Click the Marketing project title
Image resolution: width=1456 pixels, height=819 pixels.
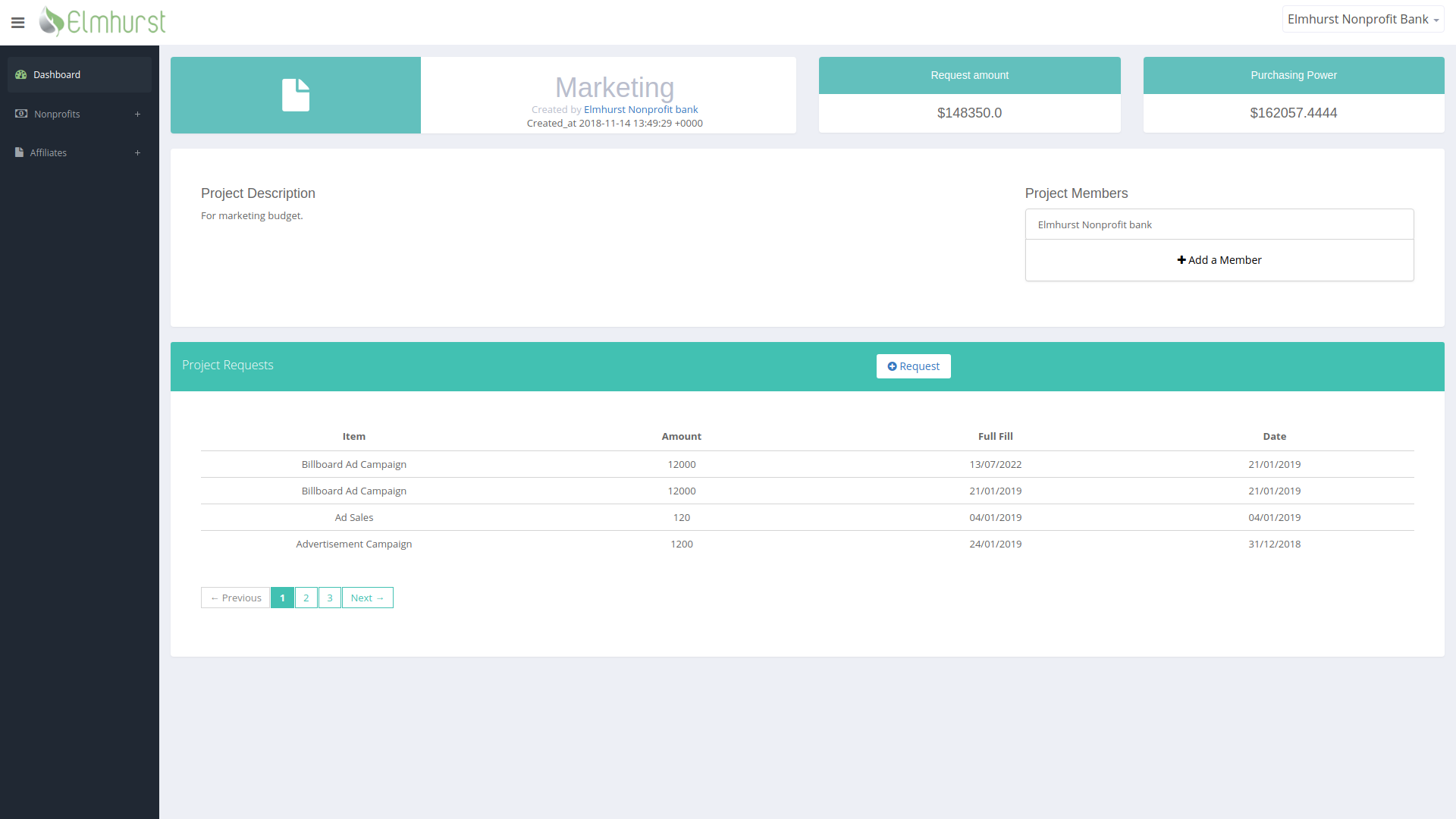[614, 87]
